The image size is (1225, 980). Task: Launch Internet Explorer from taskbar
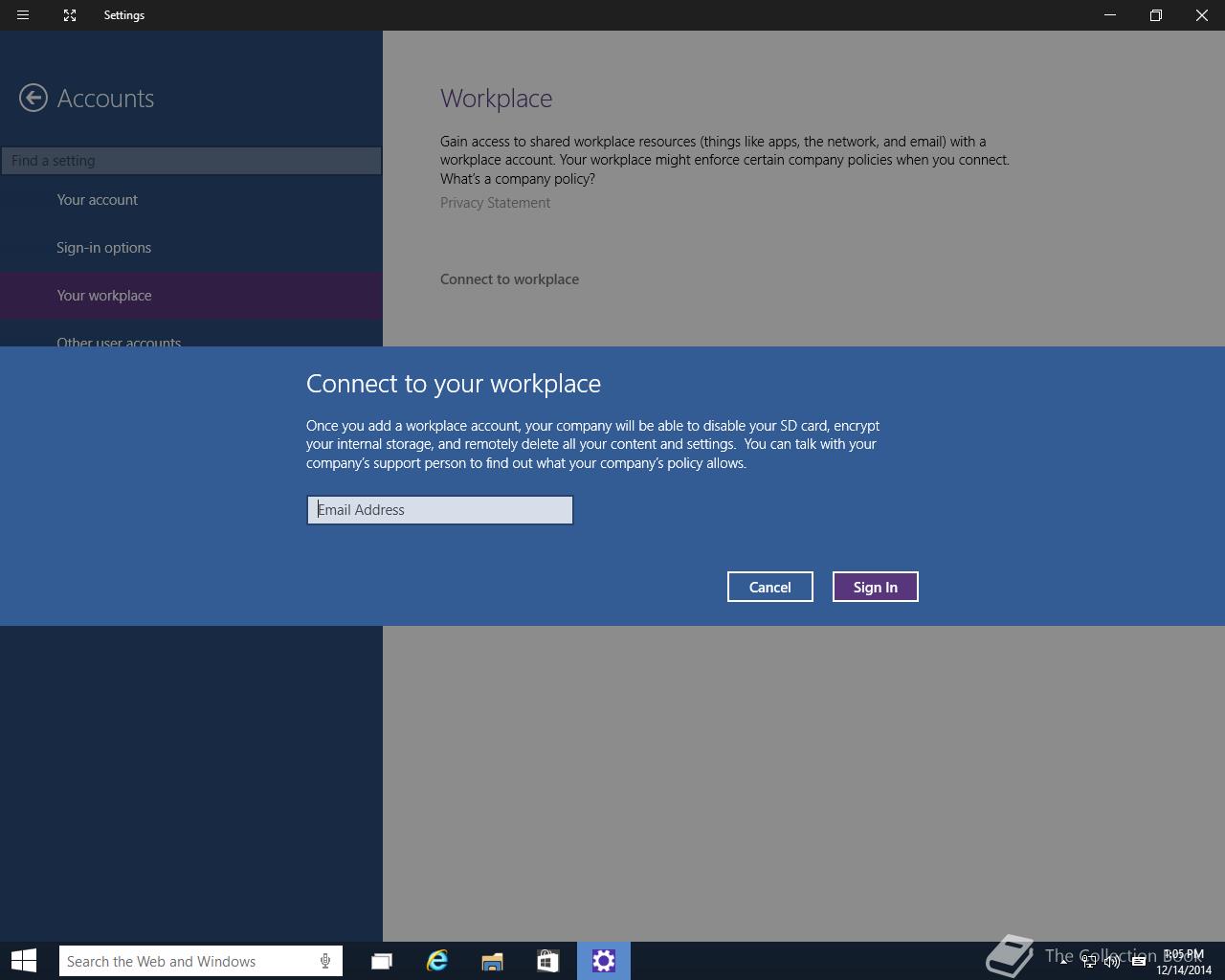tap(437, 961)
